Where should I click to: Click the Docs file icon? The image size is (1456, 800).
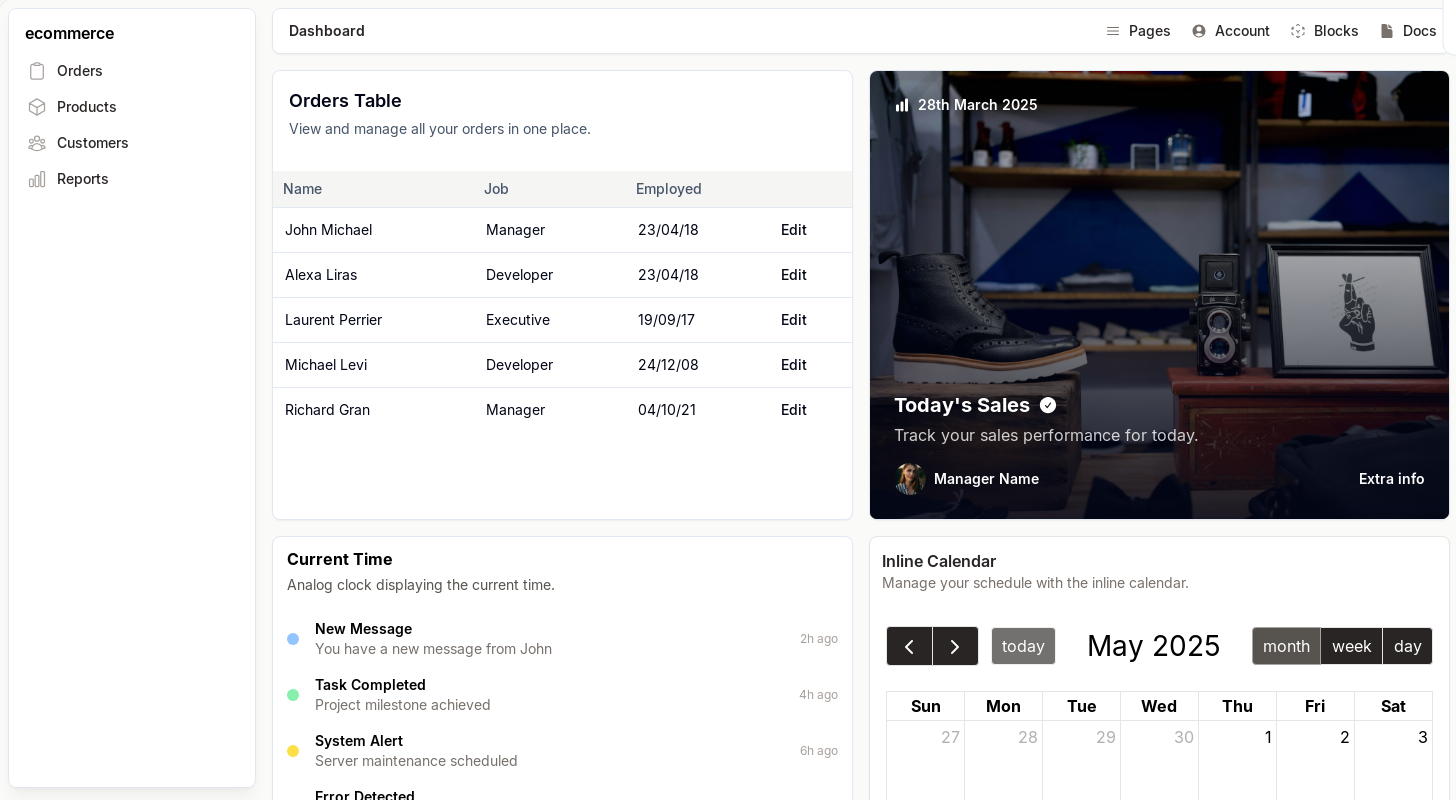(1387, 31)
